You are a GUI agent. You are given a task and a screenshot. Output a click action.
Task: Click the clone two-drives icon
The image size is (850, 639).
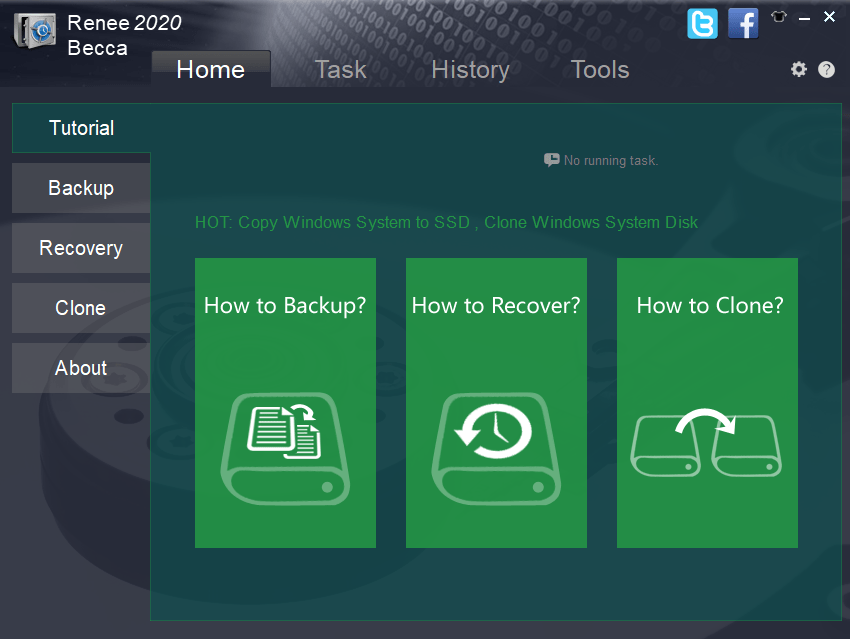[x=706, y=442]
